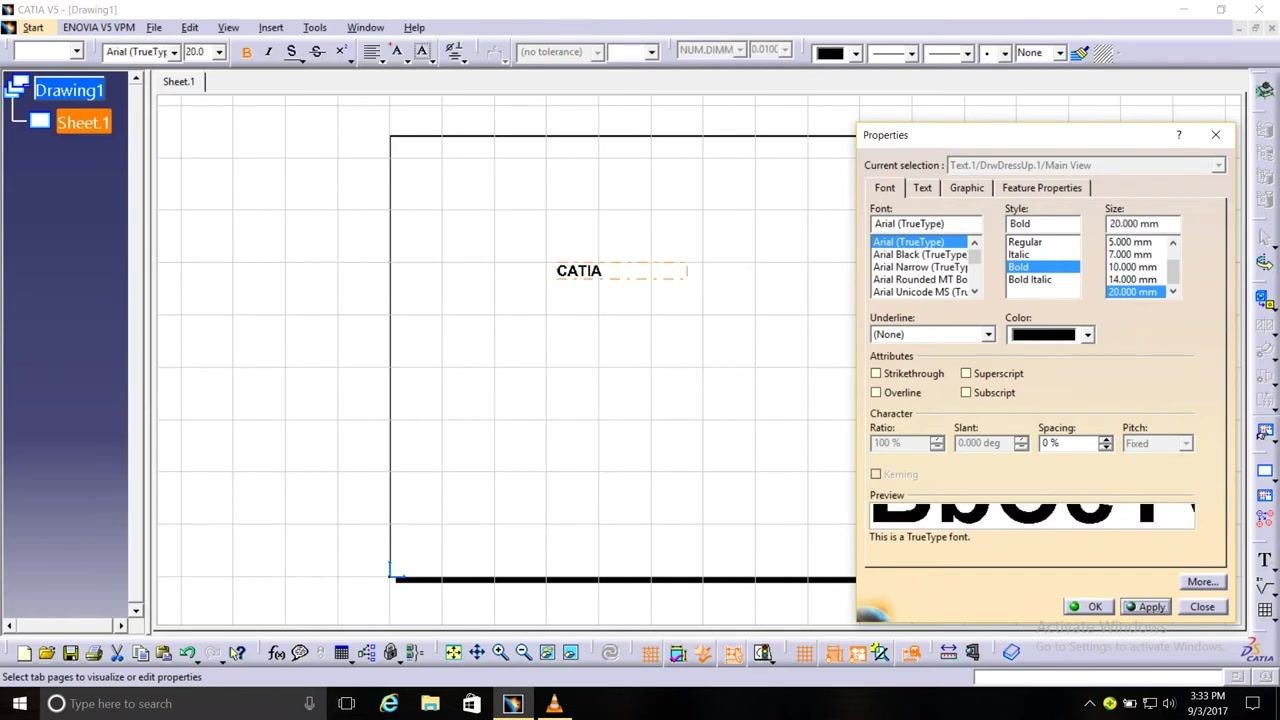The image size is (1280, 720).
Task: Click the Undo arrow icon
Action: (x=187, y=653)
